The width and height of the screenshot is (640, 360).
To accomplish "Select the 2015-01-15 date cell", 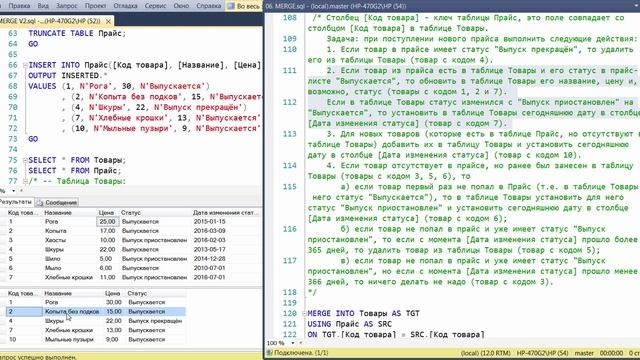I will 209,222.
